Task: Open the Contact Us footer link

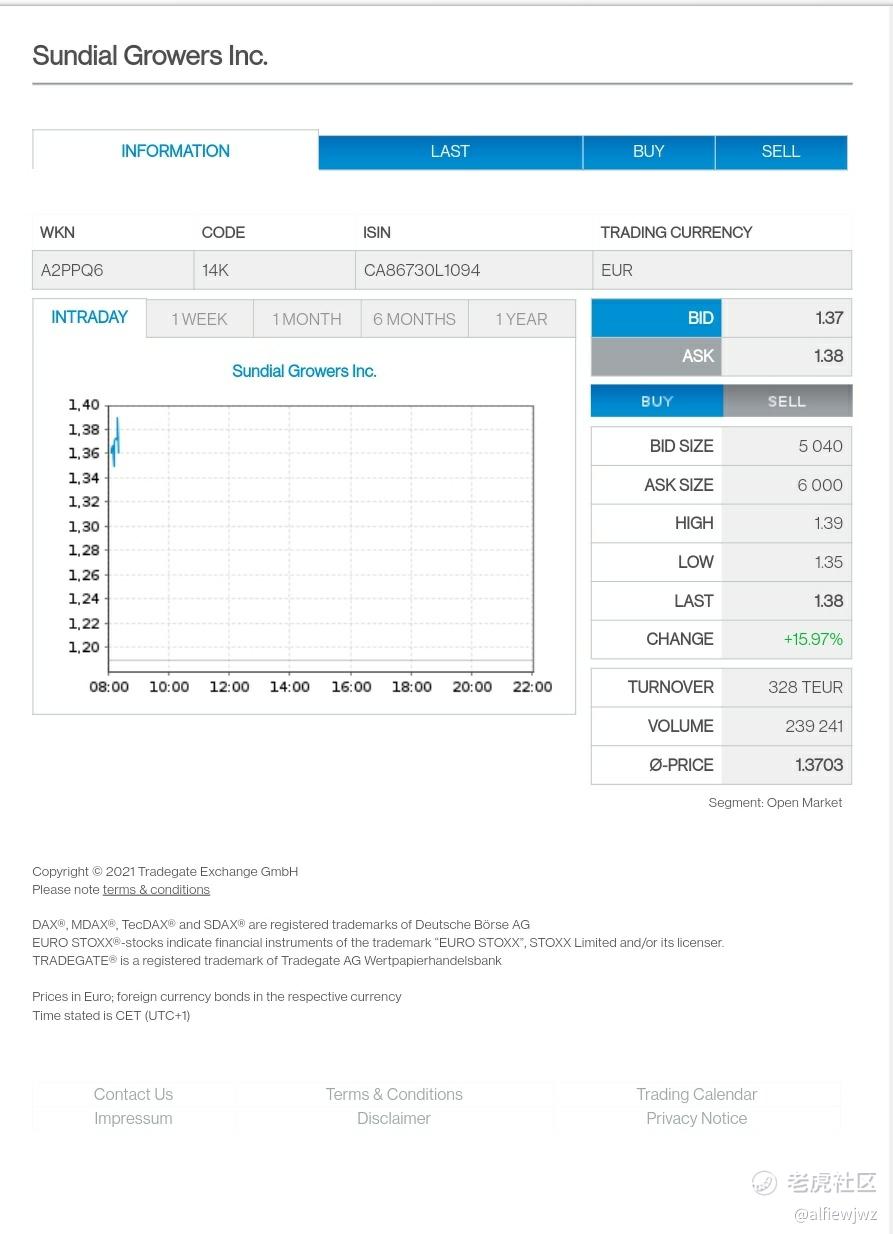Action: click(x=133, y=1094)
